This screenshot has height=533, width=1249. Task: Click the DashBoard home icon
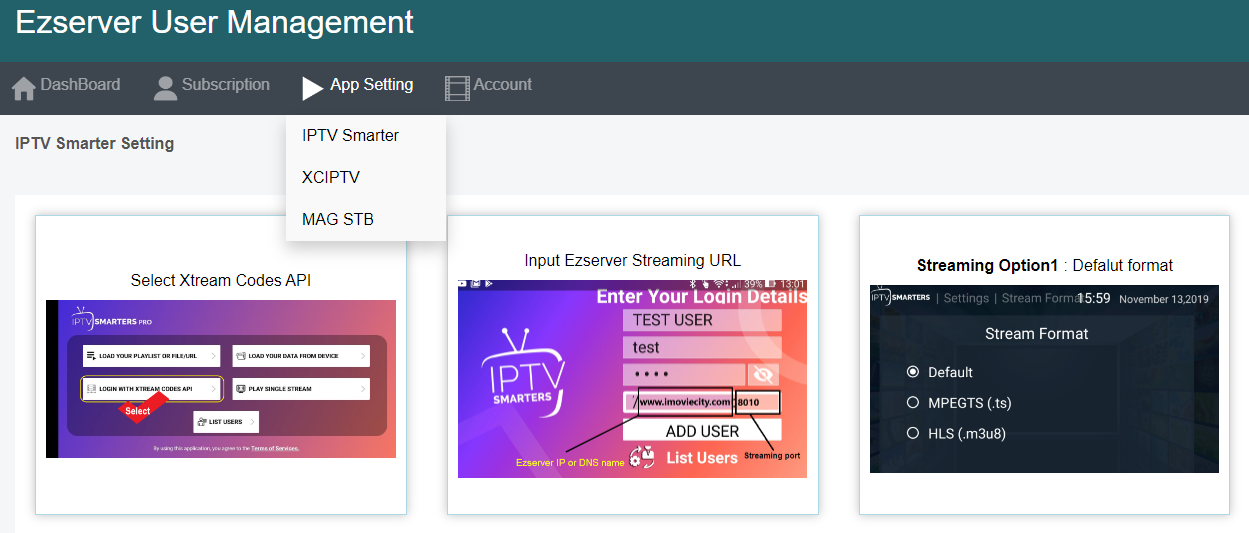(x=24, y=88)
